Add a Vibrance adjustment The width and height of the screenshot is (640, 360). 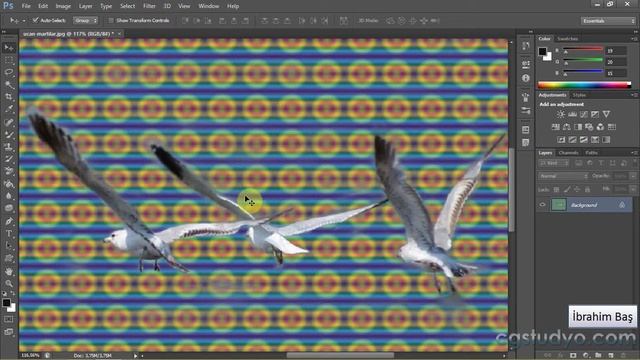607,114
